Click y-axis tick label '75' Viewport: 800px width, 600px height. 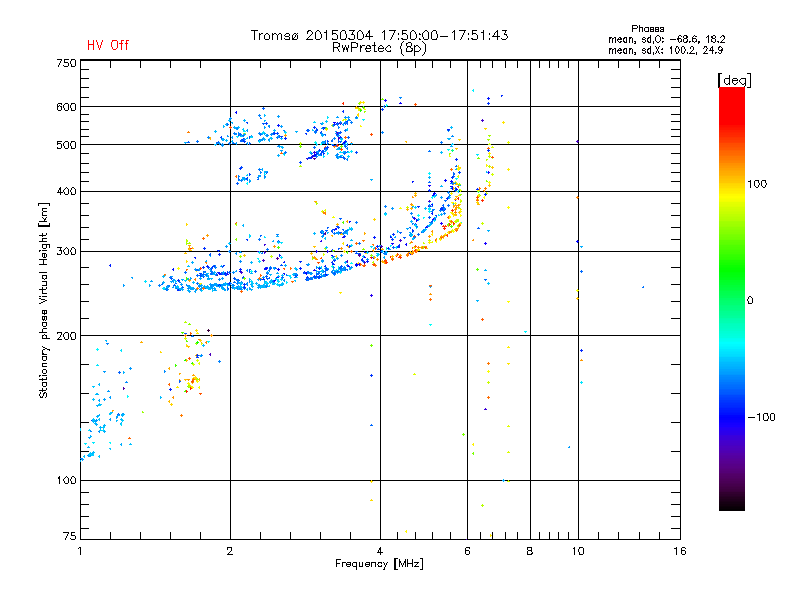(70, 536)
